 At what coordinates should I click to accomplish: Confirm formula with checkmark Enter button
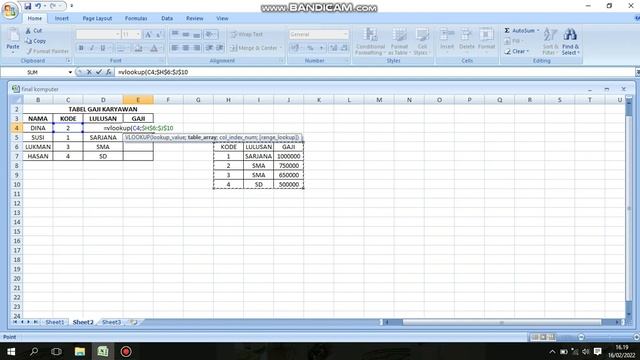point(99,72)
